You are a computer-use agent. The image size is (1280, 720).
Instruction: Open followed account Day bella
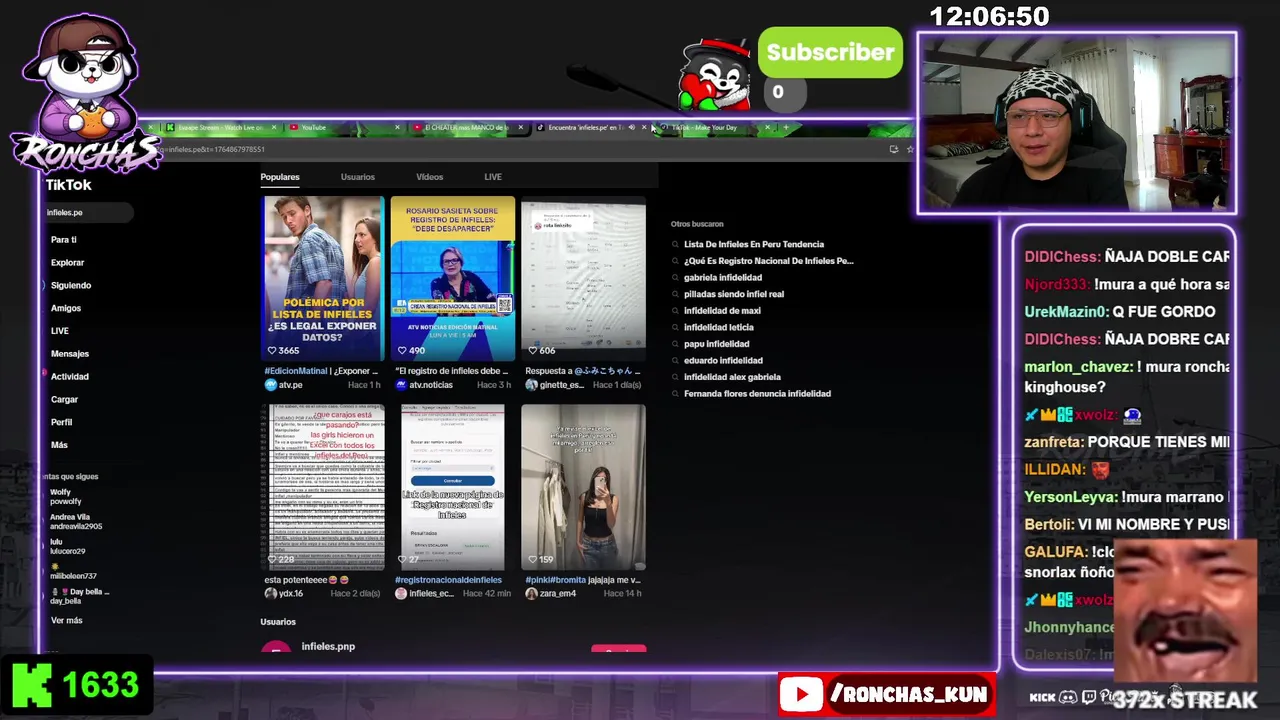[x=78, y=596]
